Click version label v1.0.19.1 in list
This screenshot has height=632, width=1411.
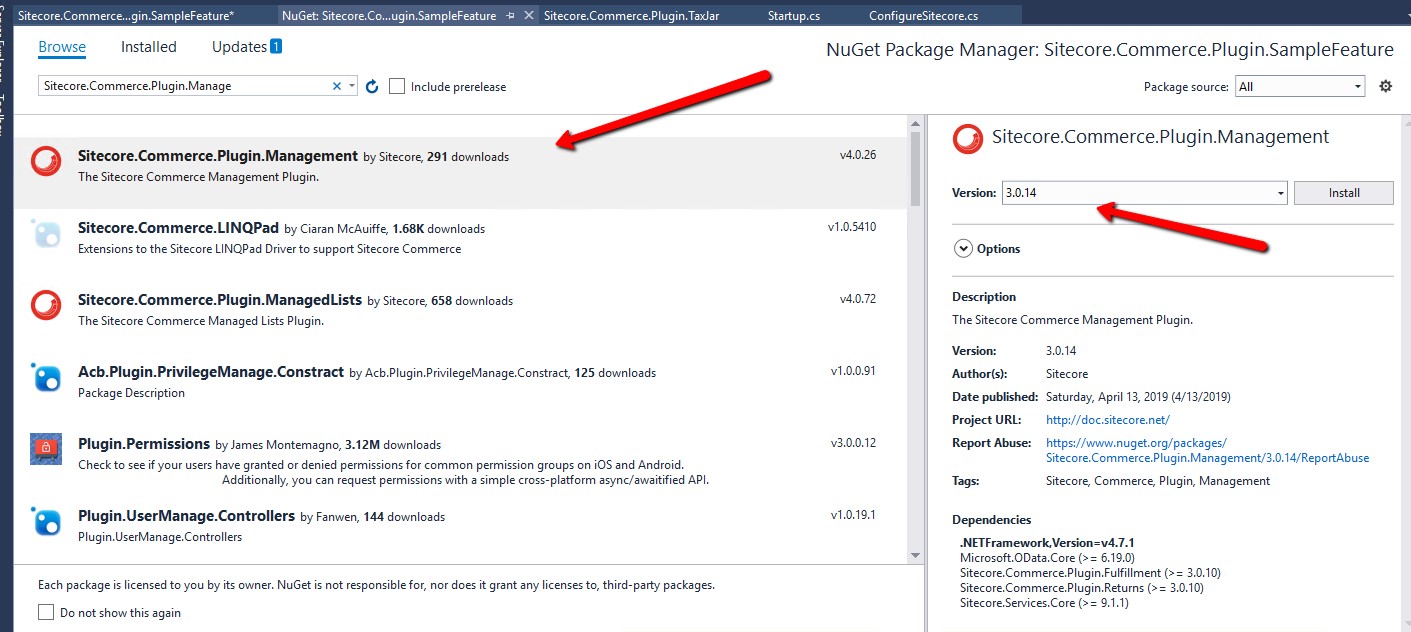coord(853,515)
